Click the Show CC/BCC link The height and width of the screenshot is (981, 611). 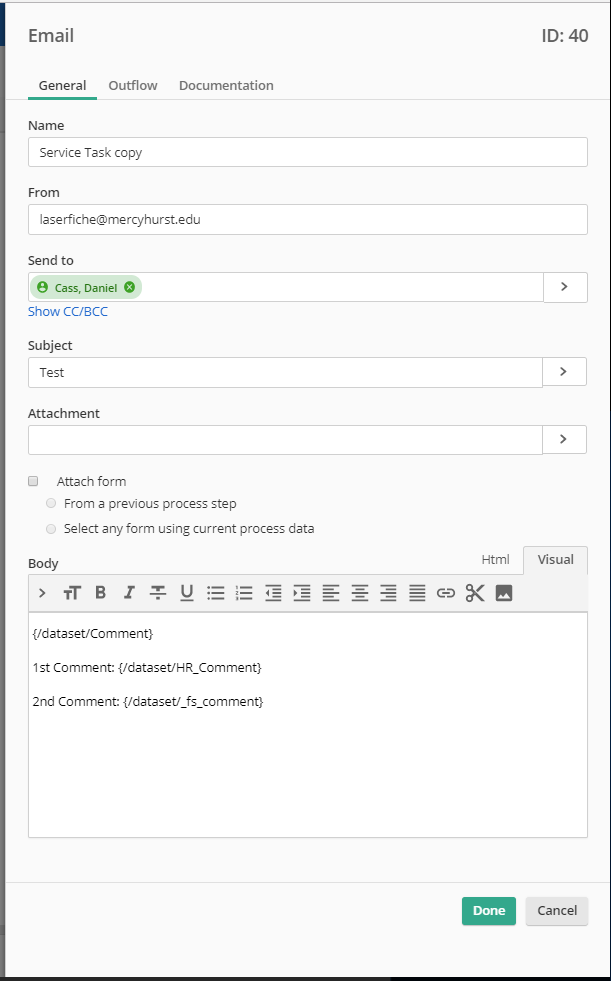[68, 312]
